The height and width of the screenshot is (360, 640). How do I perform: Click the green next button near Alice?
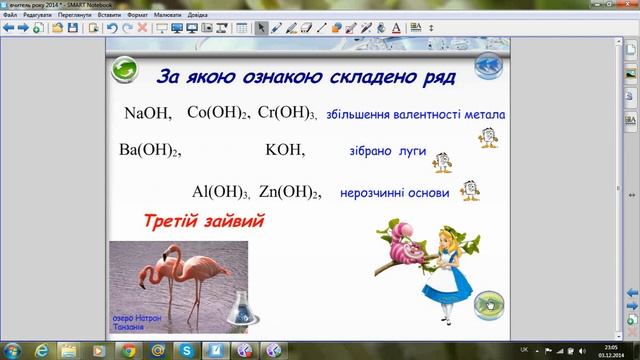coord(489,305)
